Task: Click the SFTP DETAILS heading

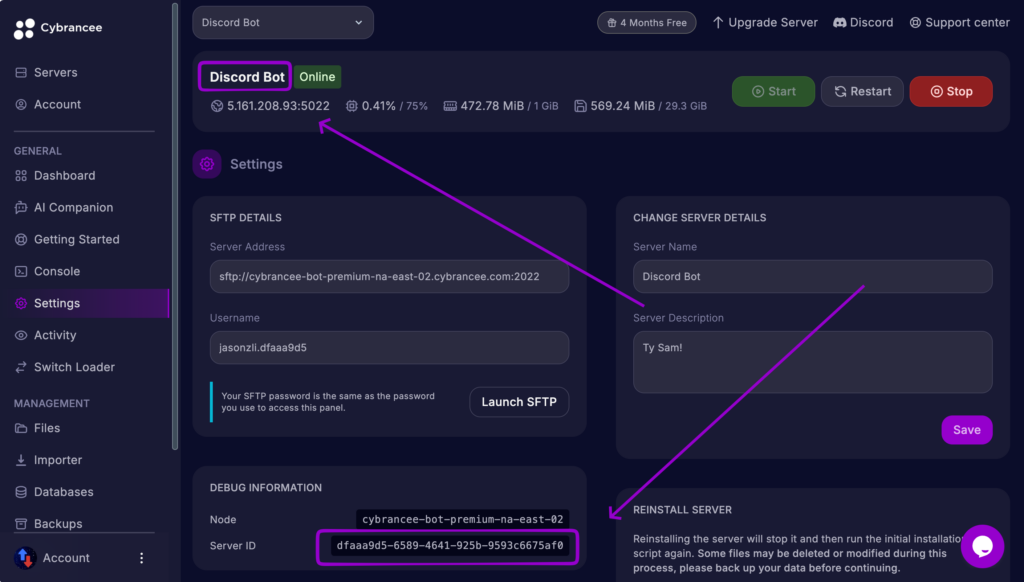Action: [246, 218]
